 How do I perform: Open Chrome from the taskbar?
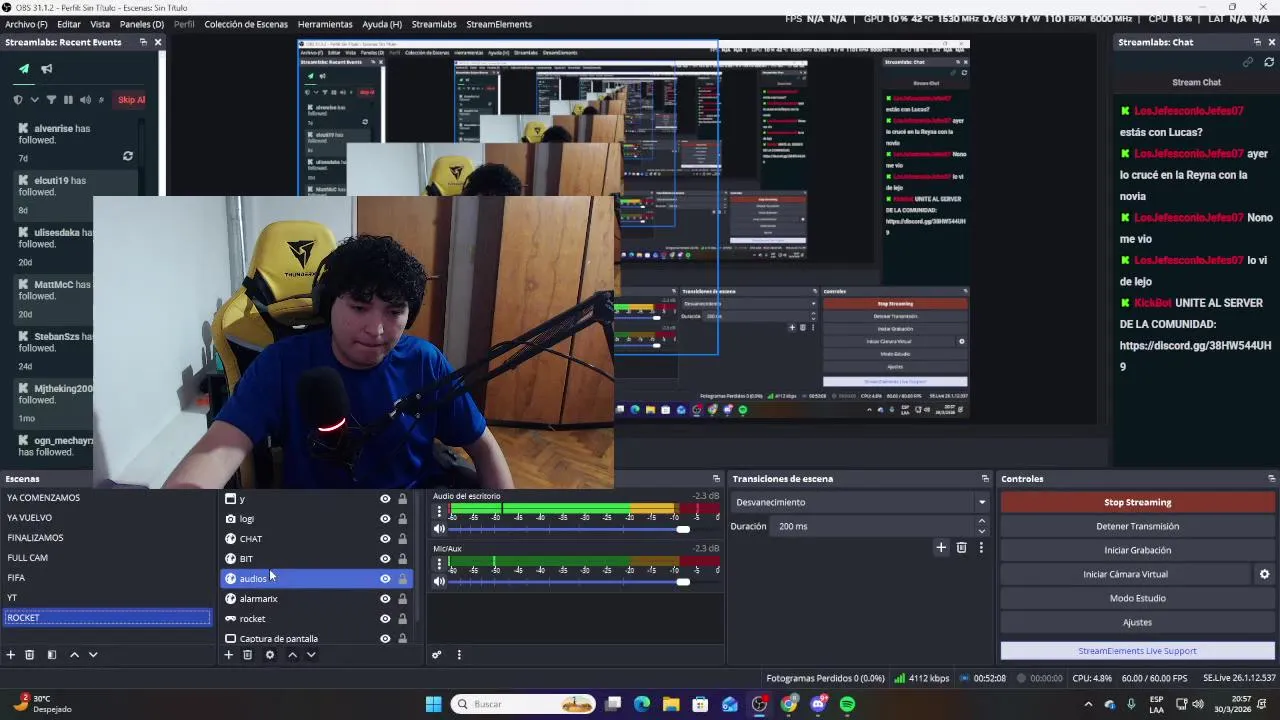pyautogui.click(x=789, y=704)
